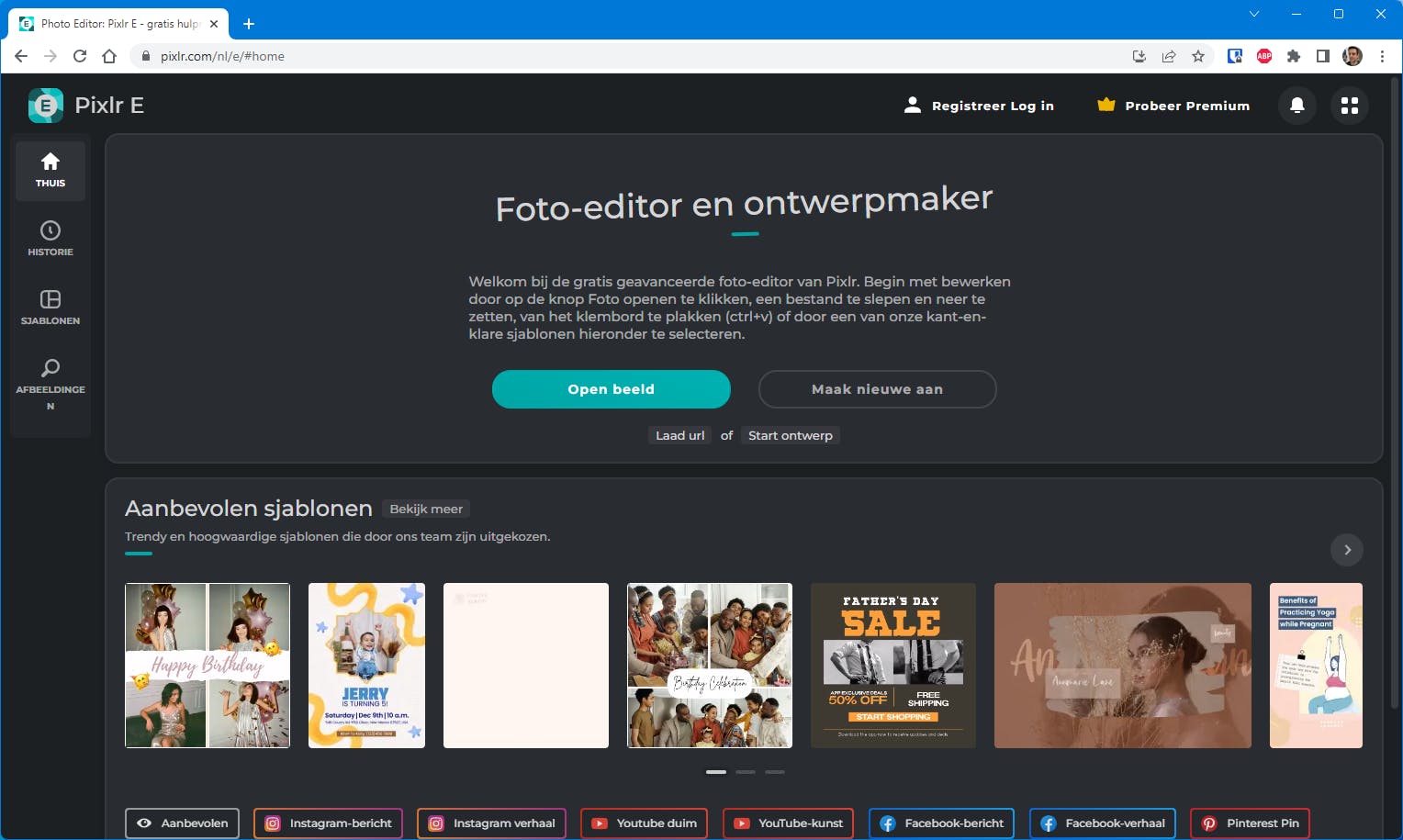Go to first carousel page indicator
Screen dimensions: 1403x840
[x=716, y=772]
